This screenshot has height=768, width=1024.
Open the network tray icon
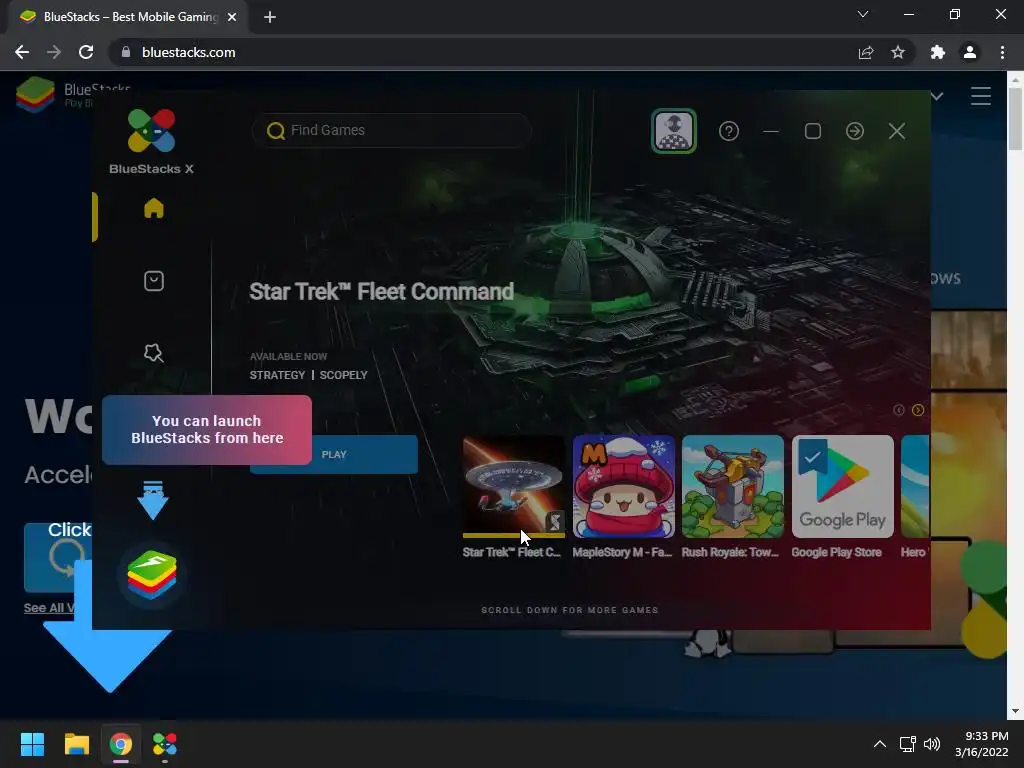[907, 744]
